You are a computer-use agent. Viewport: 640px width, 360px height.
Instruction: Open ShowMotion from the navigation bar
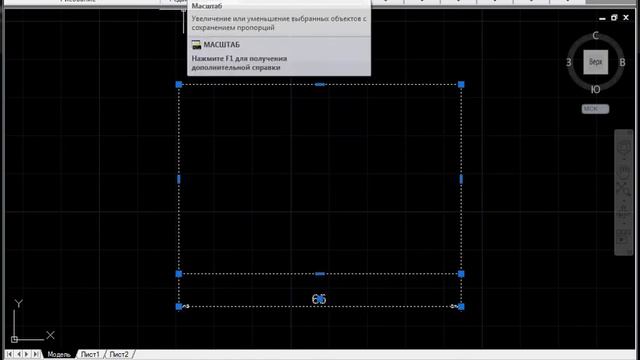pyautogui.click(x=624, y=237)
